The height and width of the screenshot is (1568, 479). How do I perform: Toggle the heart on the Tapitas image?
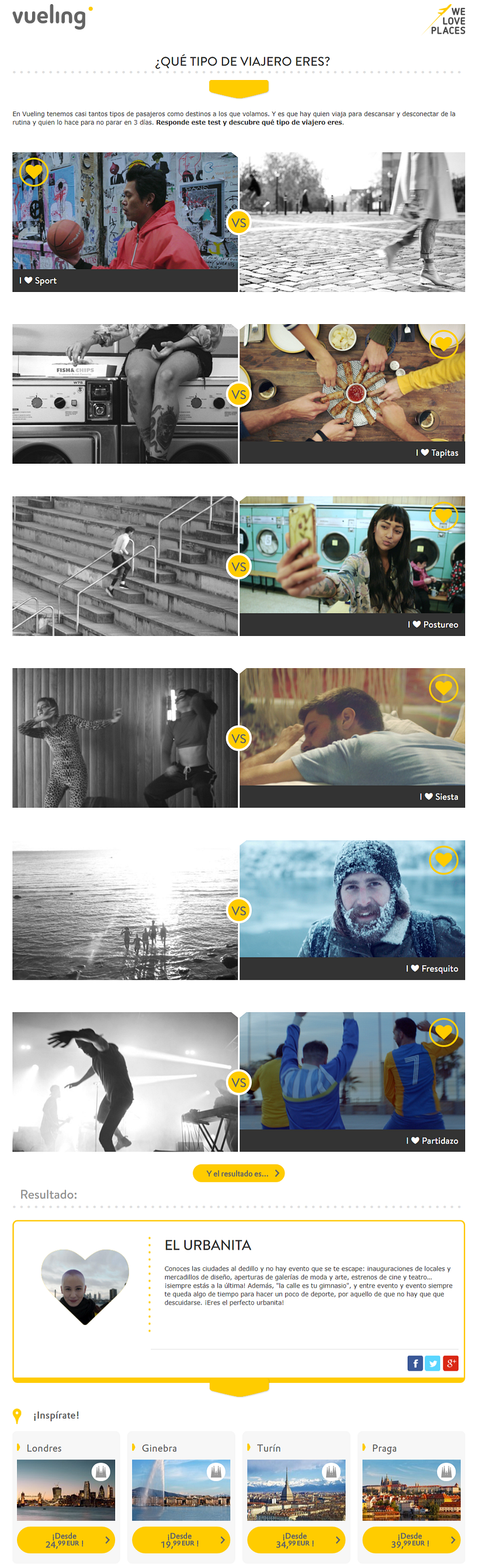click(x=444, y=344)
